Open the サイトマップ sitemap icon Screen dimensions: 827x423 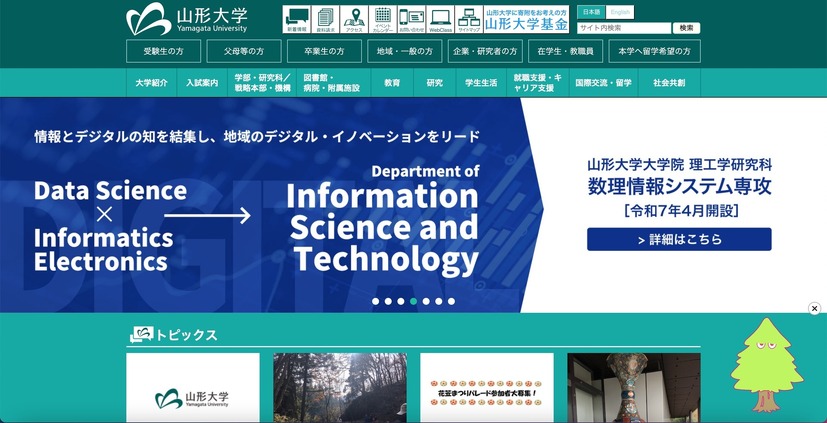click(x=469, y=19)
